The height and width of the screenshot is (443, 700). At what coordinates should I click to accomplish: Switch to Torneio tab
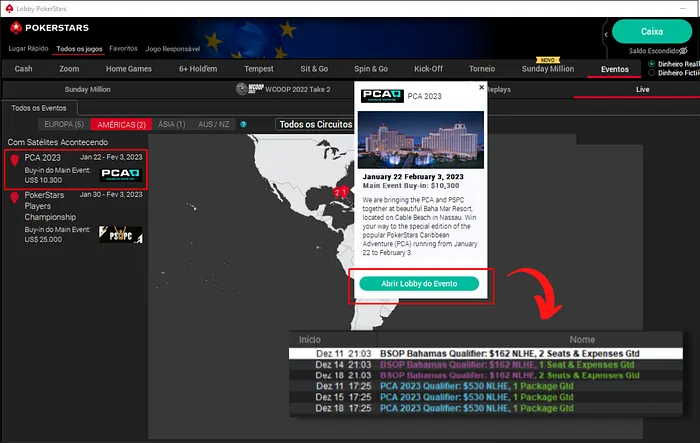[482, 69]
